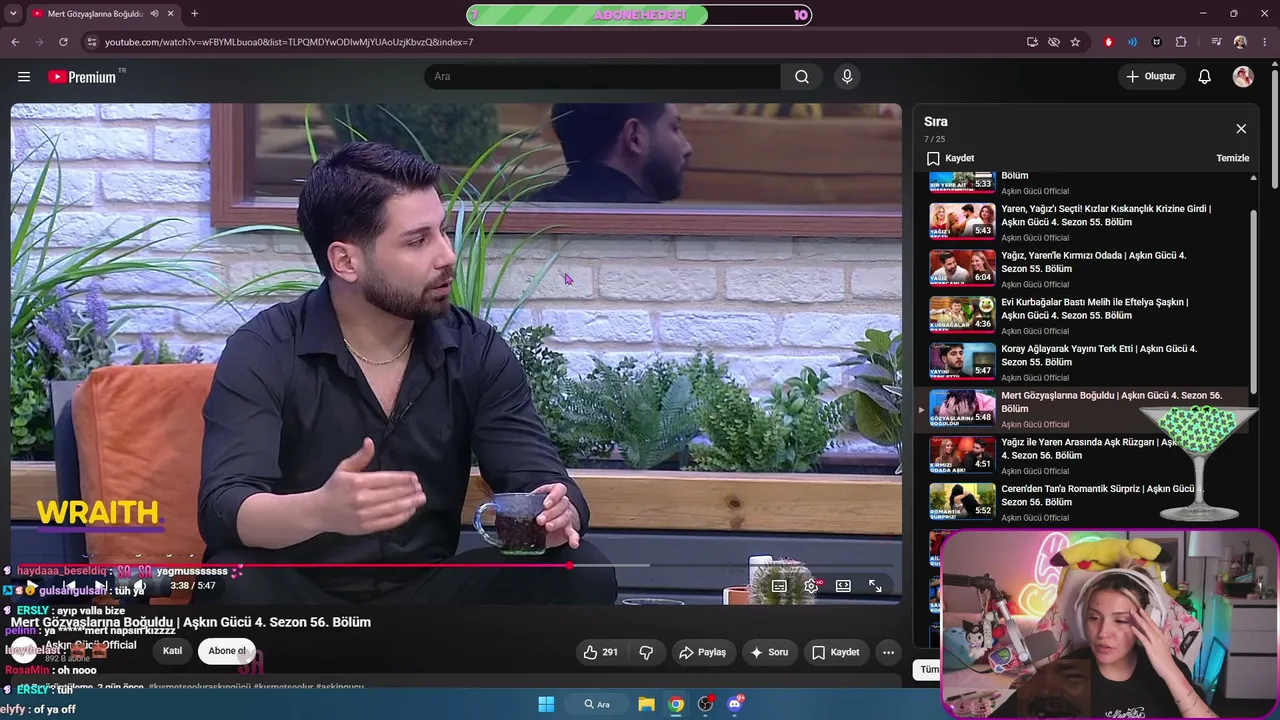Open File Explorer from taskbar
Screen dimensions: 1280x720
[x=646, y=704]
